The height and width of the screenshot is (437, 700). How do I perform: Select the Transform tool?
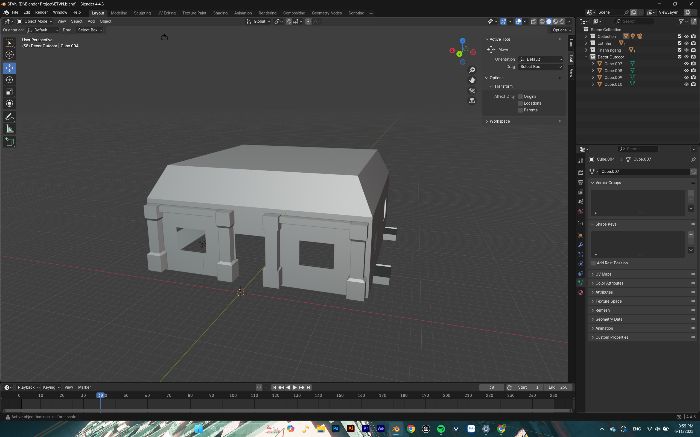pyautogui.click(x=9, y=104)
